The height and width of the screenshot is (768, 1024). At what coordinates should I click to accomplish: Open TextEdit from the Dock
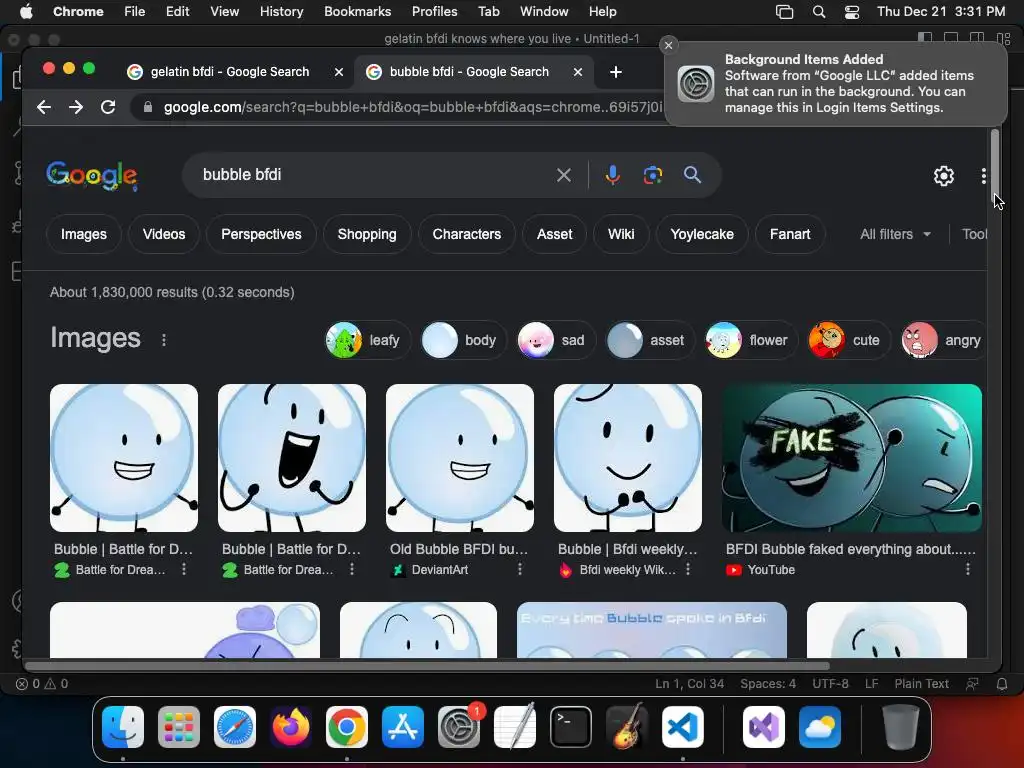click(515, 727)
